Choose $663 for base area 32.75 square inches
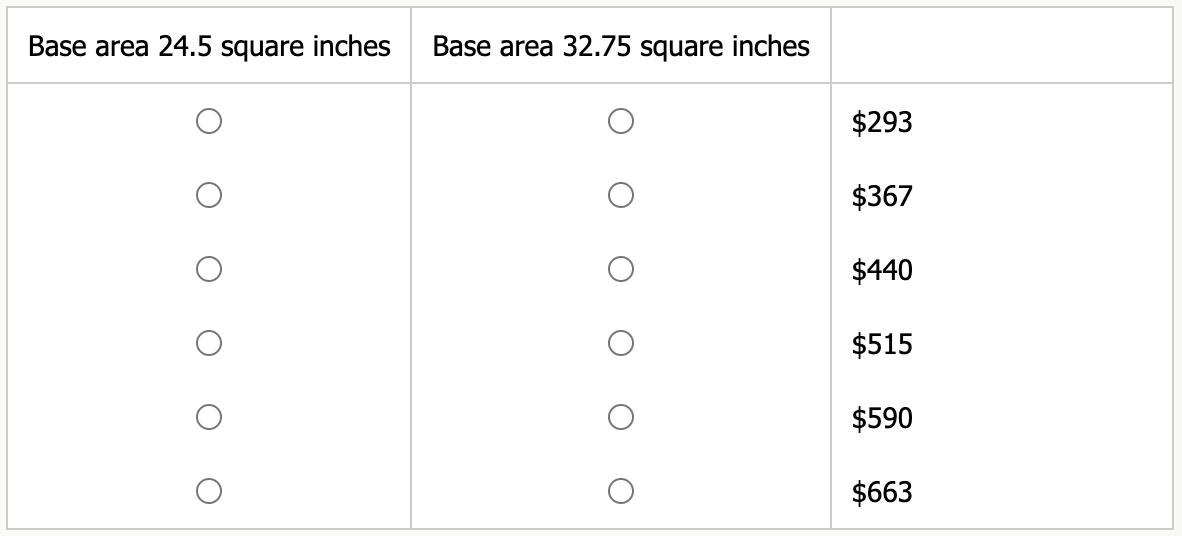Viewport: 1182px width, 536px height. pyautogui.click(x=620, y=491)
